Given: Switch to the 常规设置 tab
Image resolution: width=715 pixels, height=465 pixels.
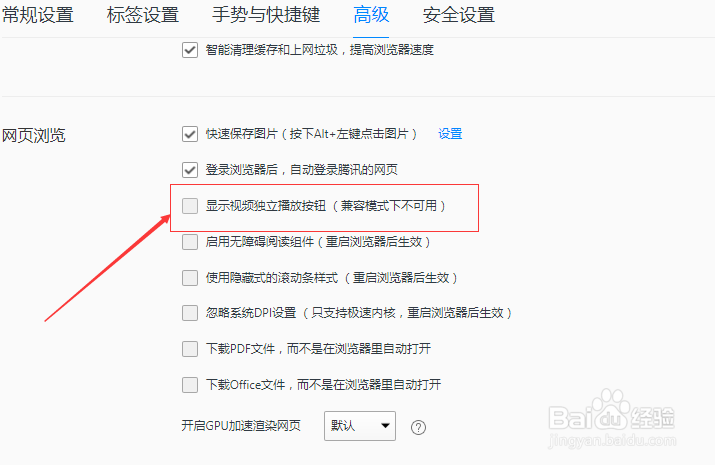Looking at the screenshot, I should (x=38, y=15).
